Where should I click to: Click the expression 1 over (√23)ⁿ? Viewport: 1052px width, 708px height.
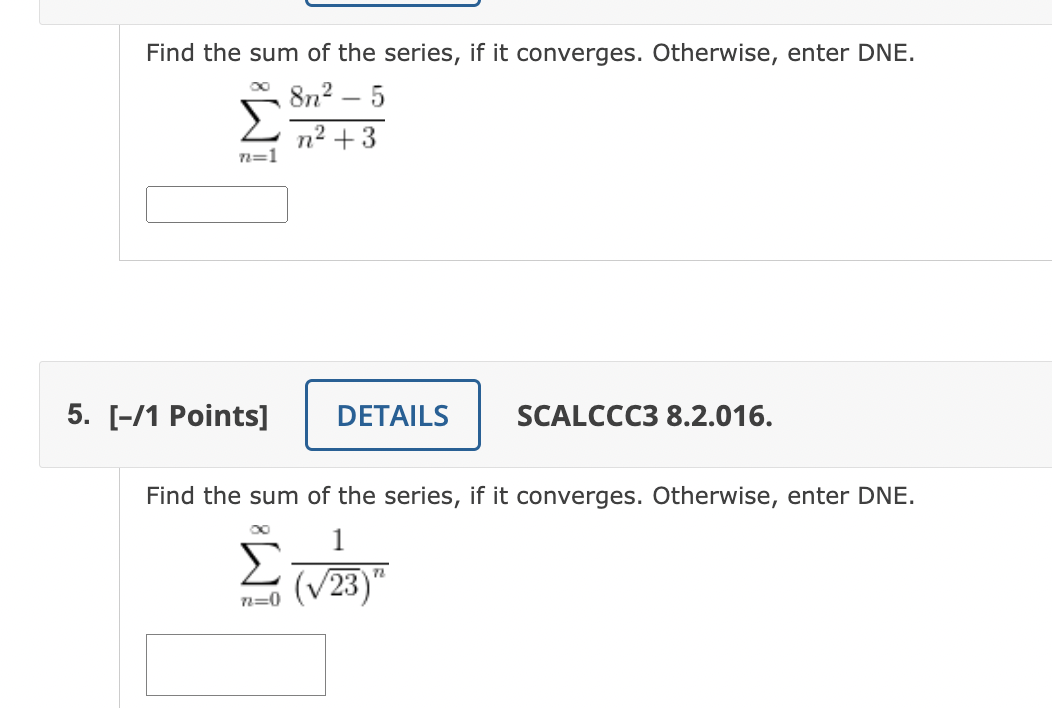(x=337, y=565)
